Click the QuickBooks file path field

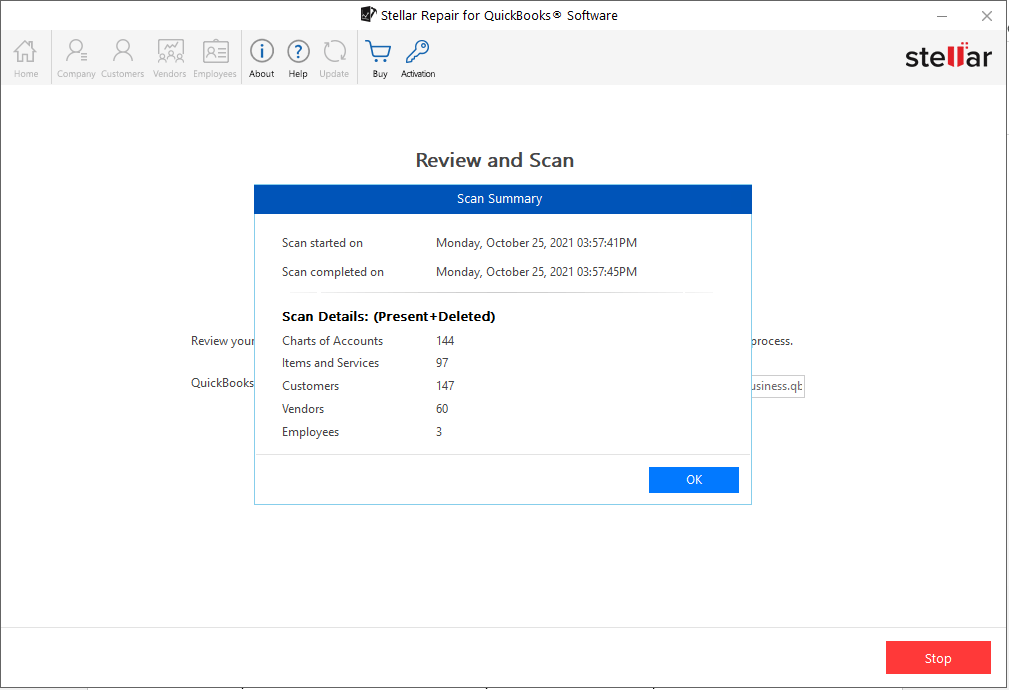click(777, 386)
